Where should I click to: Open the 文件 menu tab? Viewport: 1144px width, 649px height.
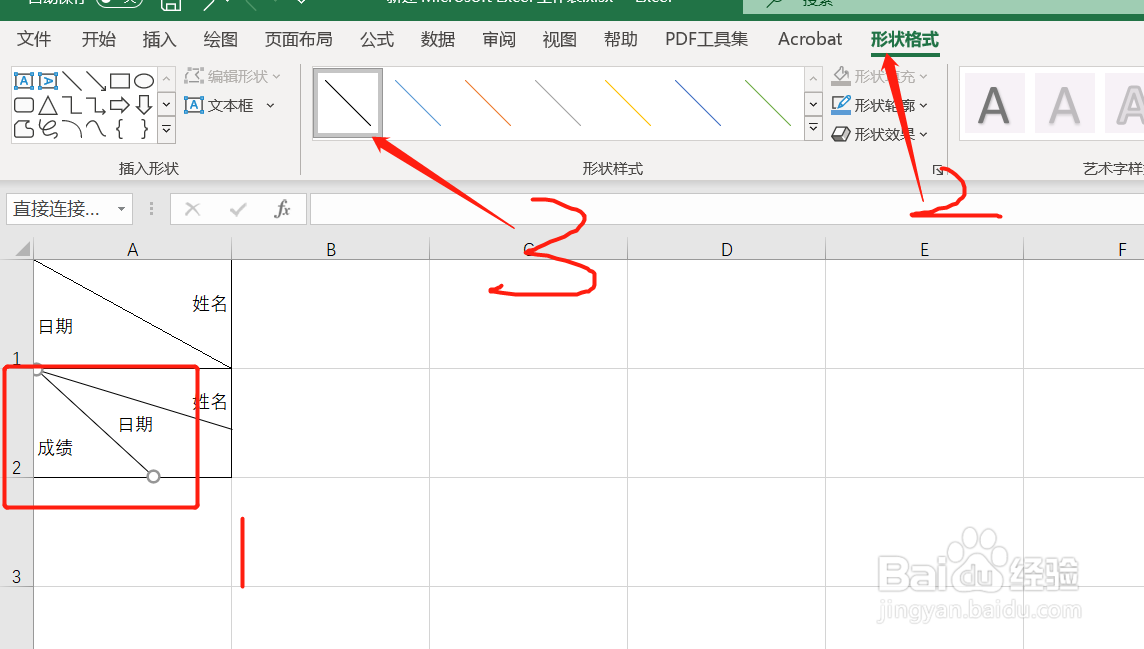tap(34, 39)
